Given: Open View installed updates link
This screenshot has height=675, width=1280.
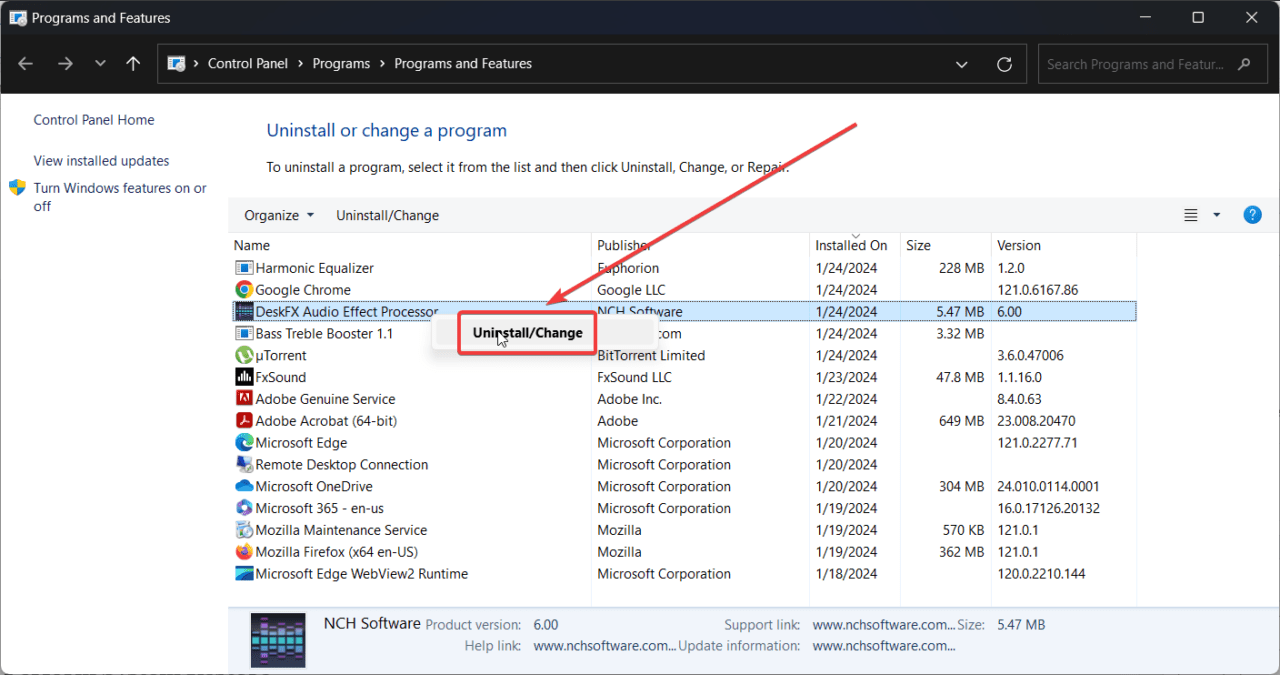Looking at the screenshot, I should pos(101,161).
